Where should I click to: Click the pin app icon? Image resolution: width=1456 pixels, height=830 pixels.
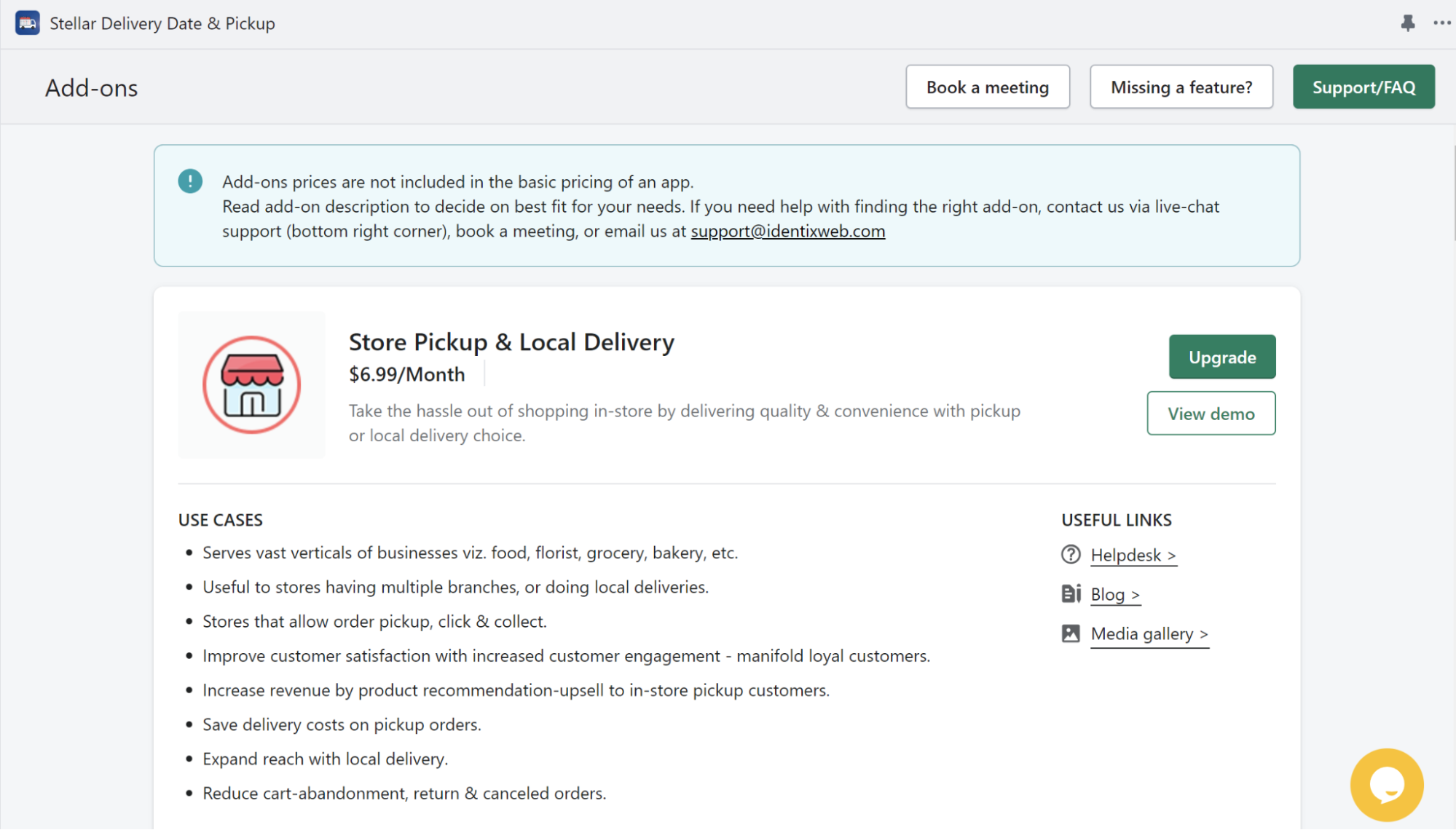coord(1407,23)
